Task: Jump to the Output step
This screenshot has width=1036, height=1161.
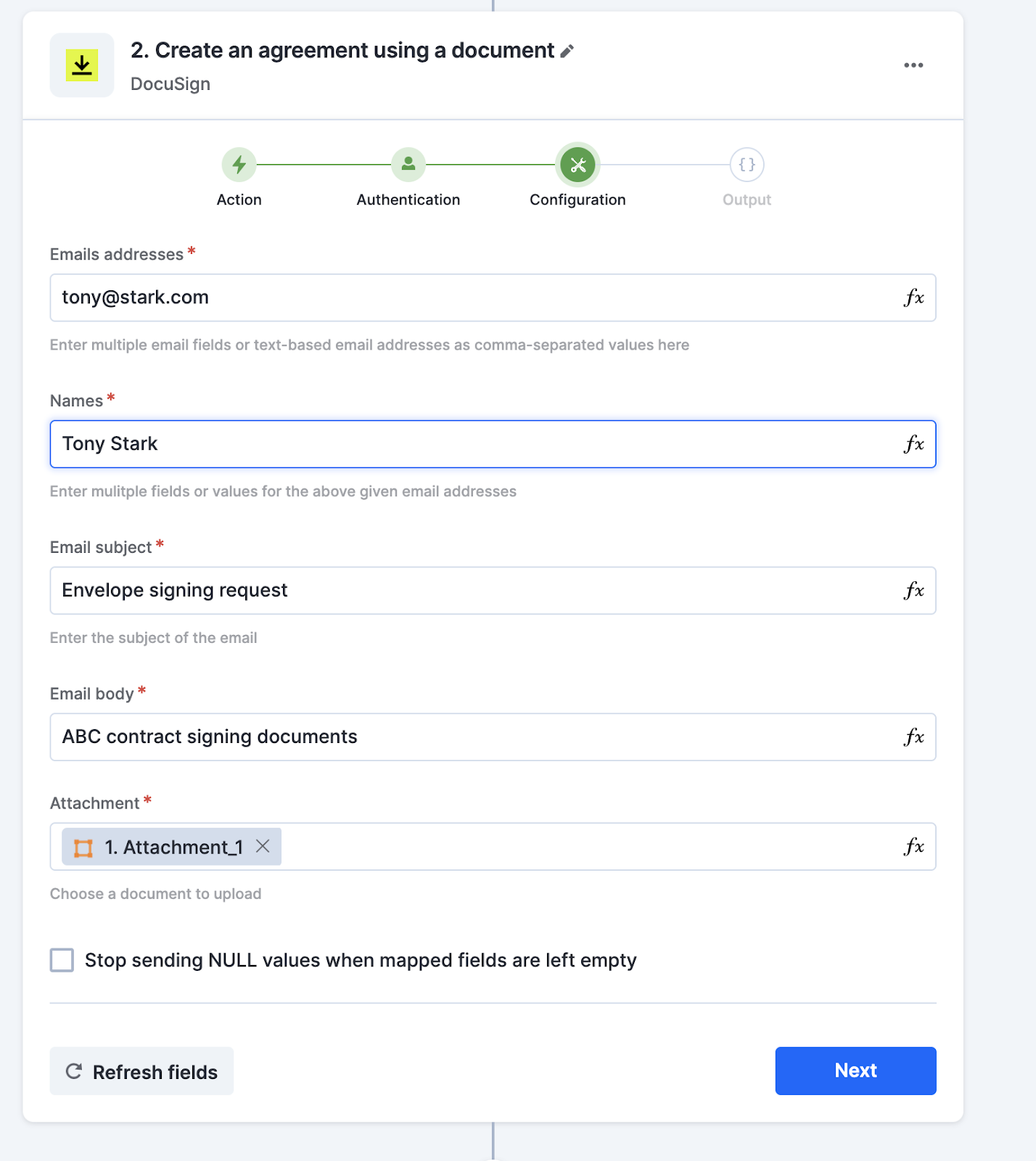Action: click(x=747, y=165)
